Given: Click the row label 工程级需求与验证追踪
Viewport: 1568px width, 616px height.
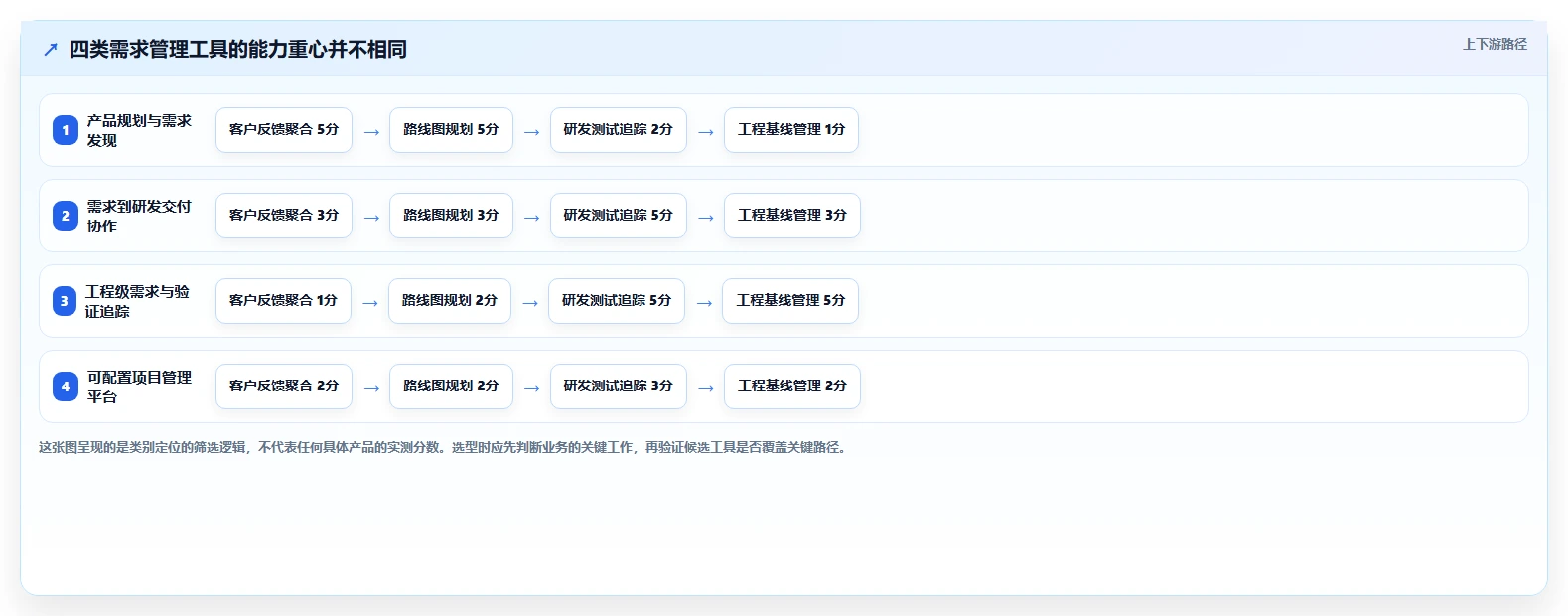Looking at the screenshot, I should (137, 301).
